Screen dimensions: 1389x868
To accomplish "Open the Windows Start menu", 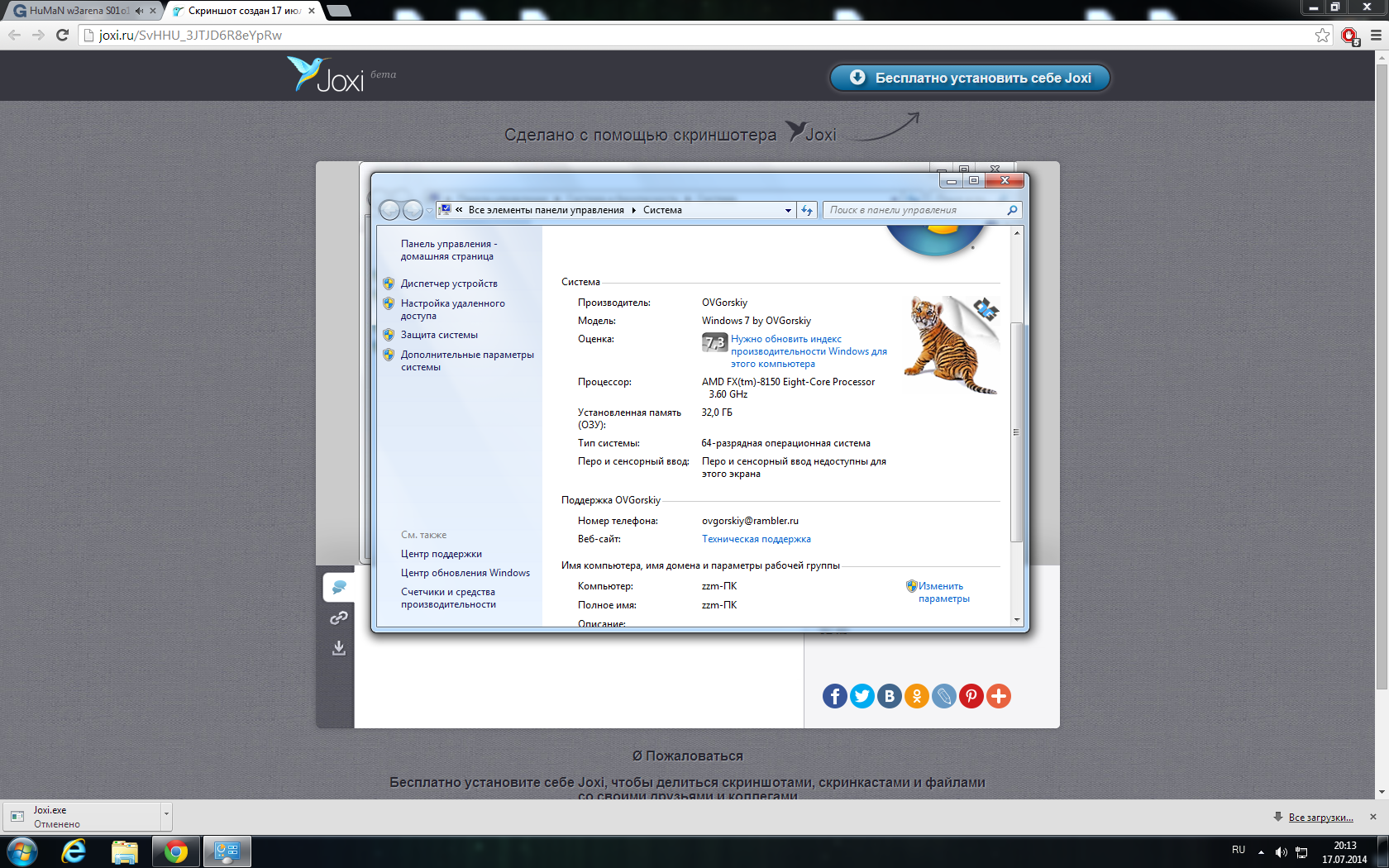I will (x=22, y=851).
